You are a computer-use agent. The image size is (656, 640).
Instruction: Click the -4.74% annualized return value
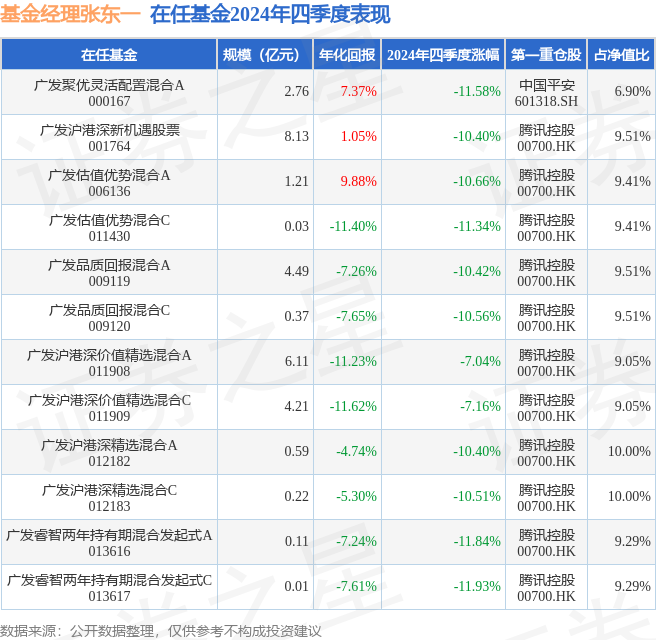tap(356, 451)
